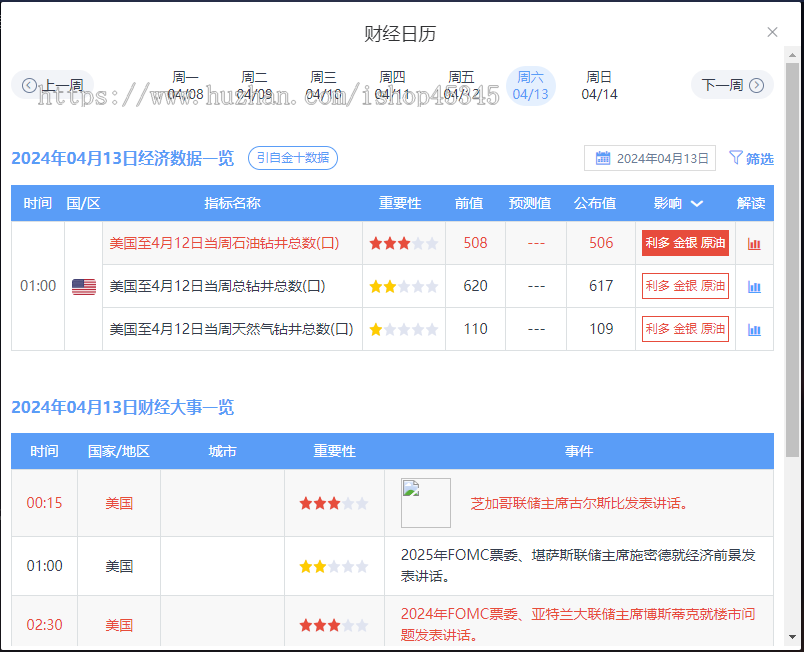Go to previous week with 上一周
804x652 pixels.
tap(53, 85)
